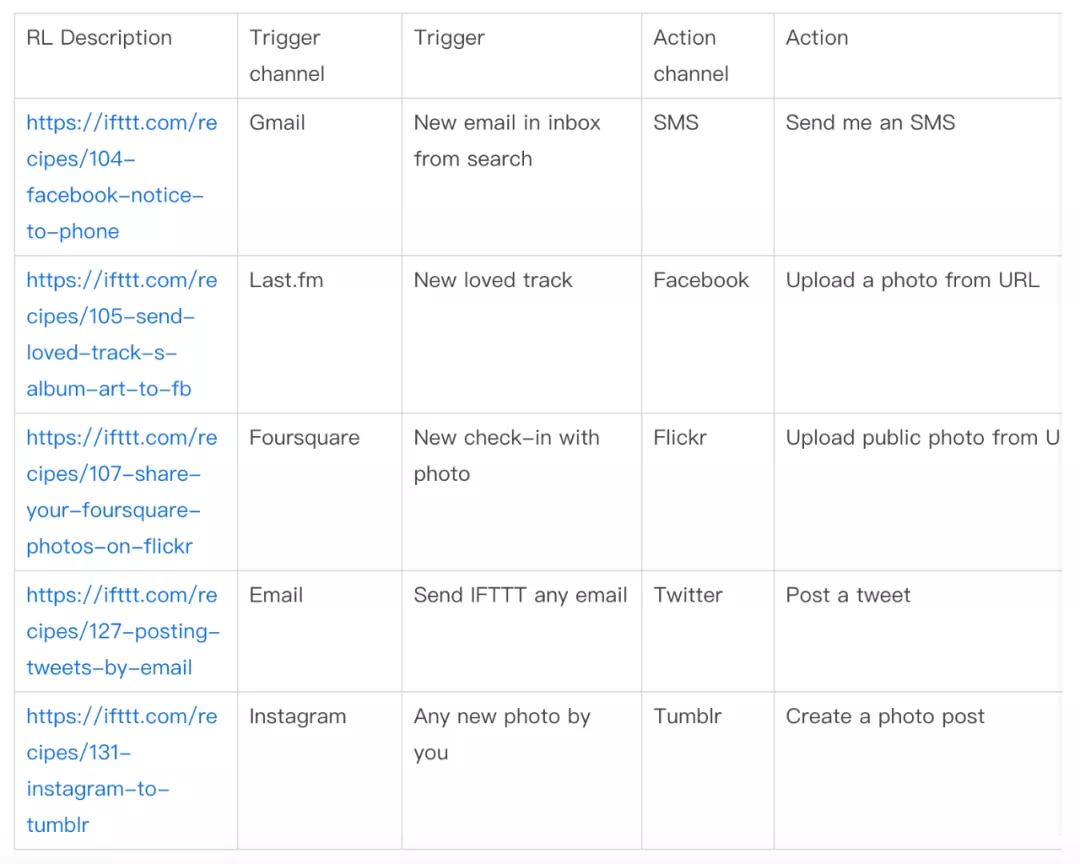Viewport: 1080px width, 864px height.
Task: Select the RL Description column header
Action: point(99,37)
